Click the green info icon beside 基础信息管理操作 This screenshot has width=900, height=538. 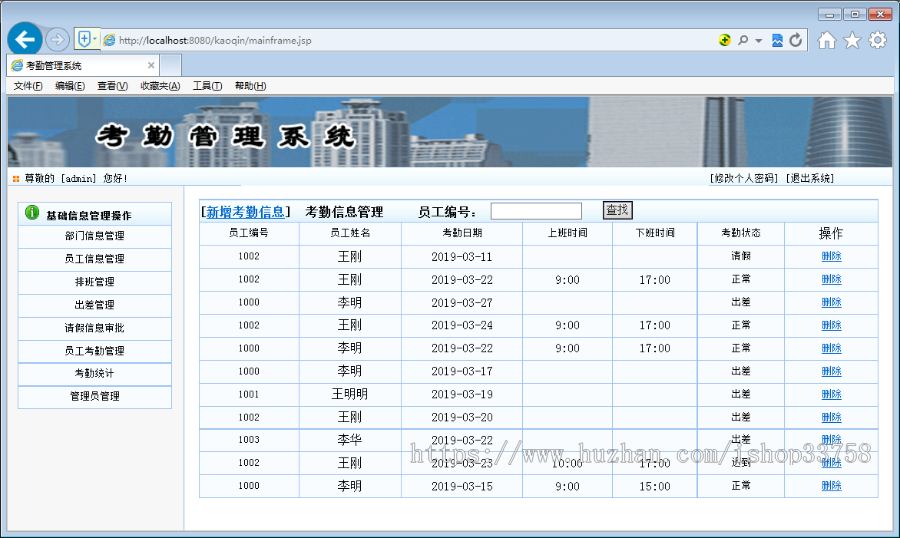pyautogui.click(x=32, y=213)
